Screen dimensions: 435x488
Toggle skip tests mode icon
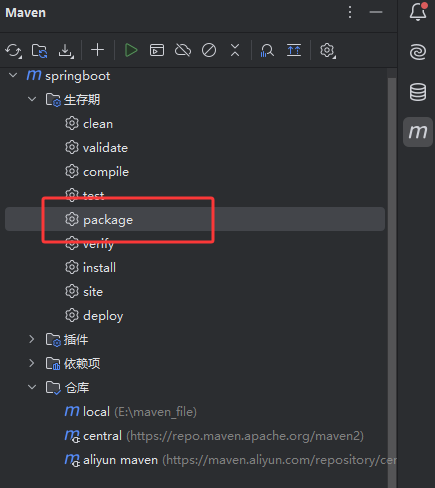pos(209,50)
